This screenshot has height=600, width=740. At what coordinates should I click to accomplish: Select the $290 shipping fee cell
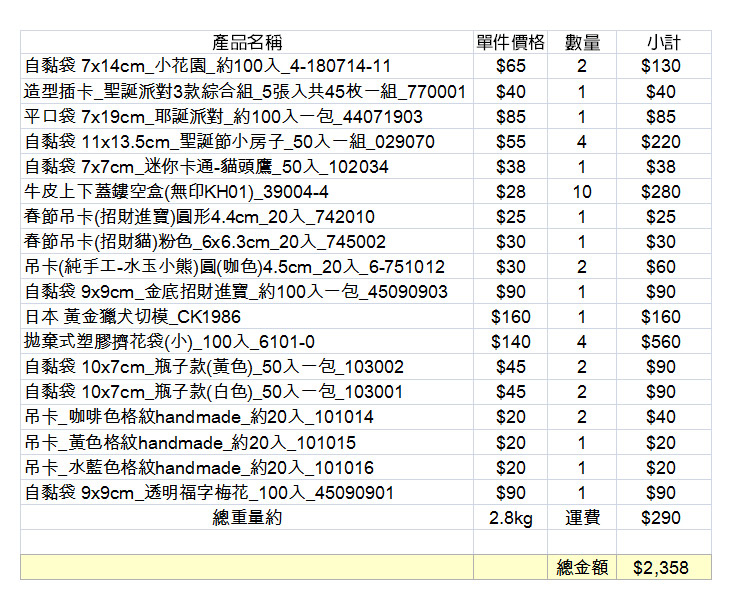[661, 518]
